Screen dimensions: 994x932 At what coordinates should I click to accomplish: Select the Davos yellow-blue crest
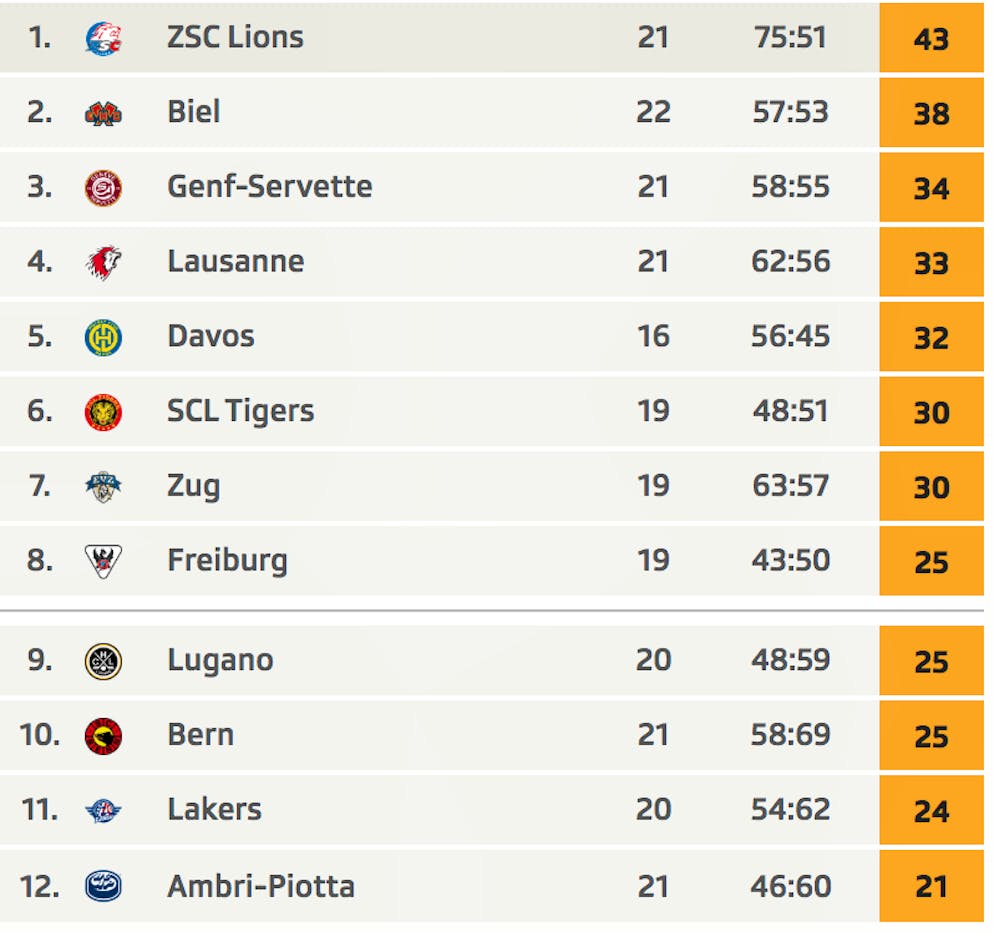[x=103, y=337]
